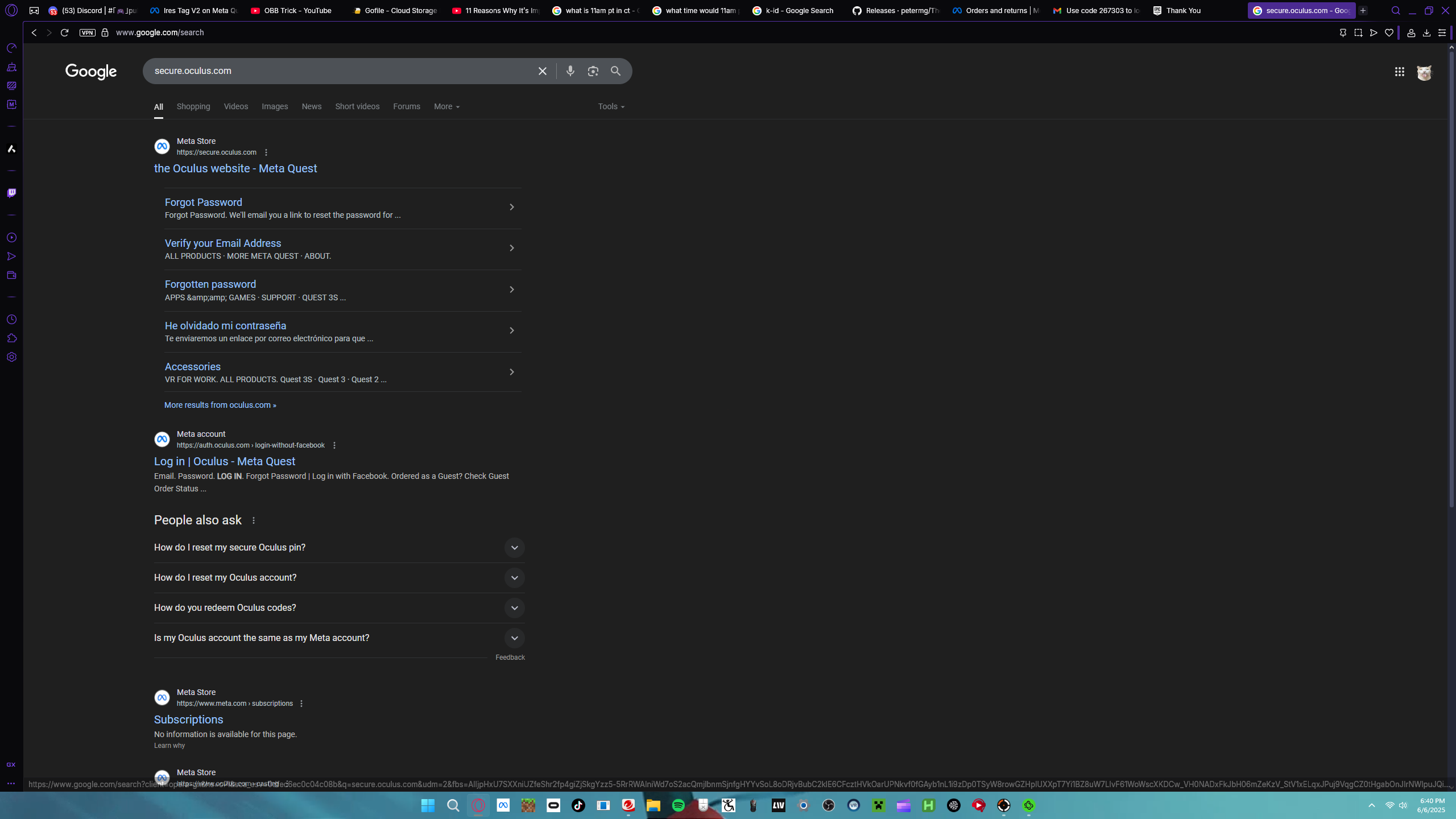
Task: Take a snapshot with the dashed-square icon
Action: (x=1358, y=32)
